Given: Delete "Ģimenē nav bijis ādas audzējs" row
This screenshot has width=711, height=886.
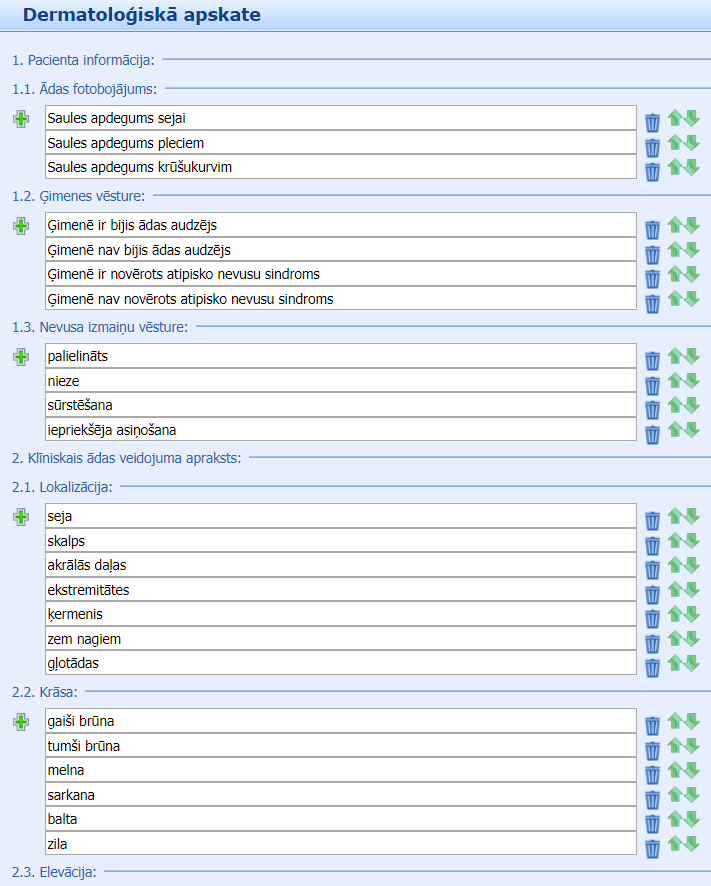Looking at the screenshot, I should click(652, 253).
